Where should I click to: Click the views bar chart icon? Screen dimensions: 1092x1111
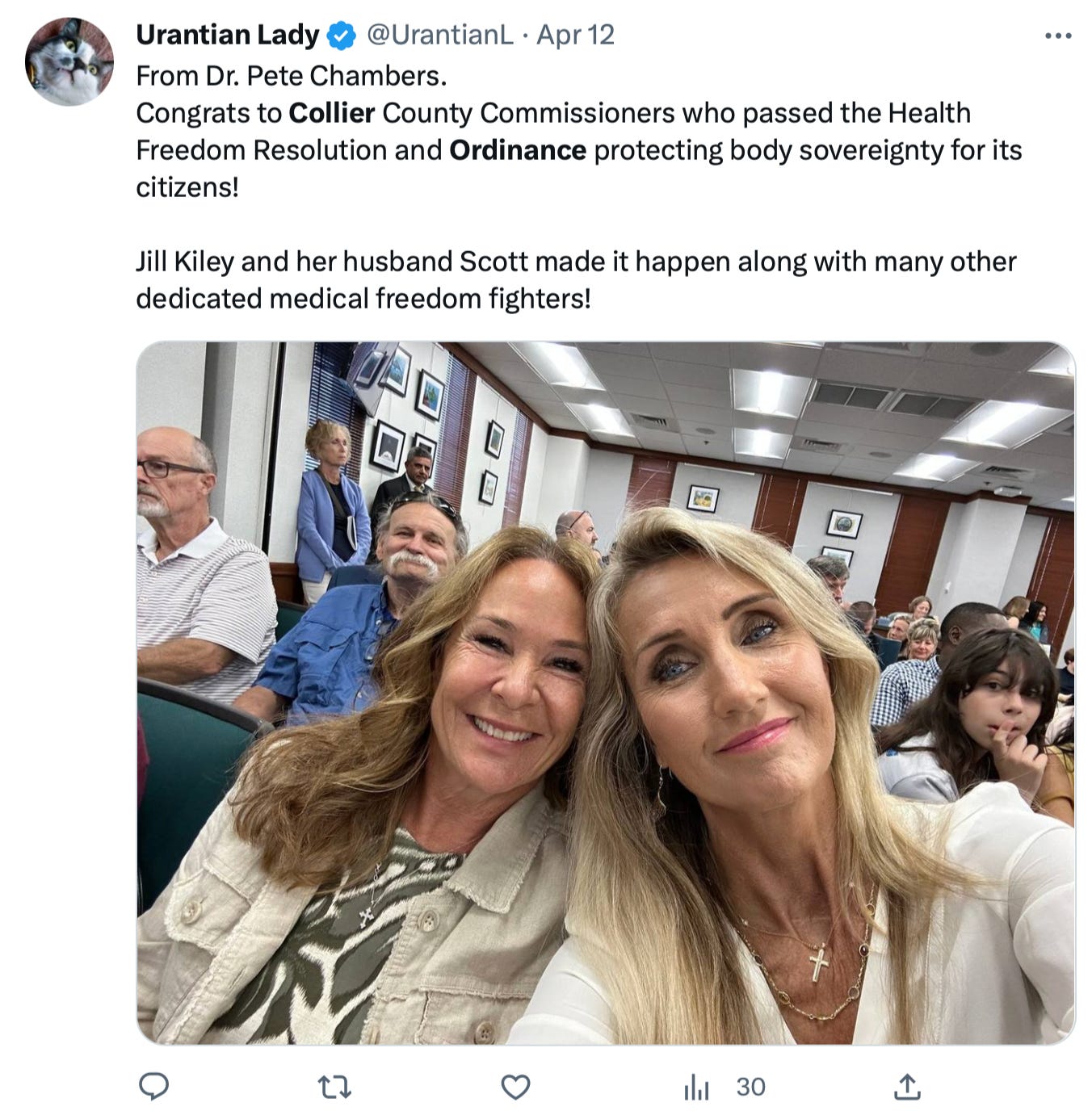tap(696, 1088)
